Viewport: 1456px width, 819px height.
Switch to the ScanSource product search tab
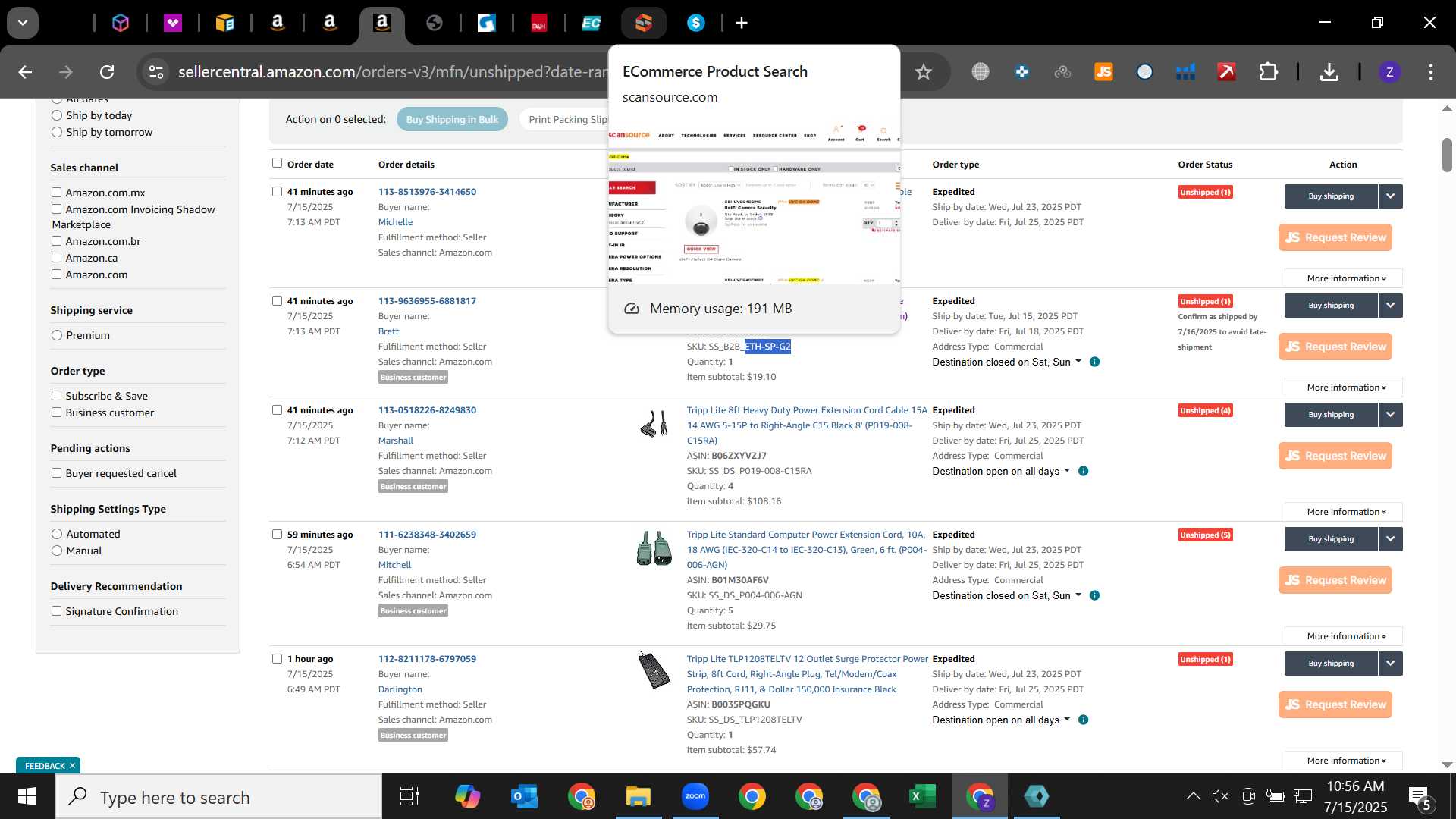pos(643,23)
